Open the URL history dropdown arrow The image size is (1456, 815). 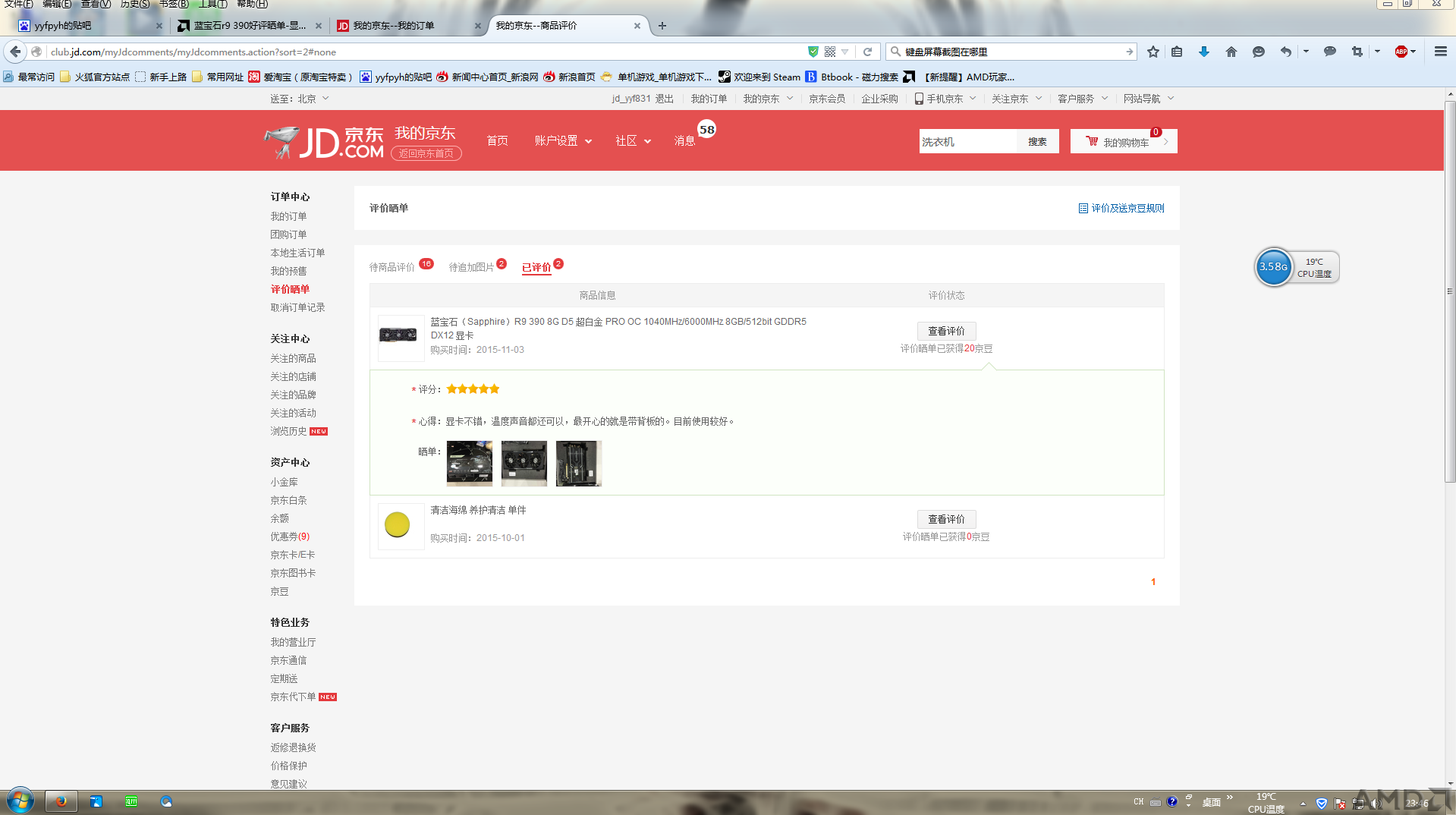(845, 52)
